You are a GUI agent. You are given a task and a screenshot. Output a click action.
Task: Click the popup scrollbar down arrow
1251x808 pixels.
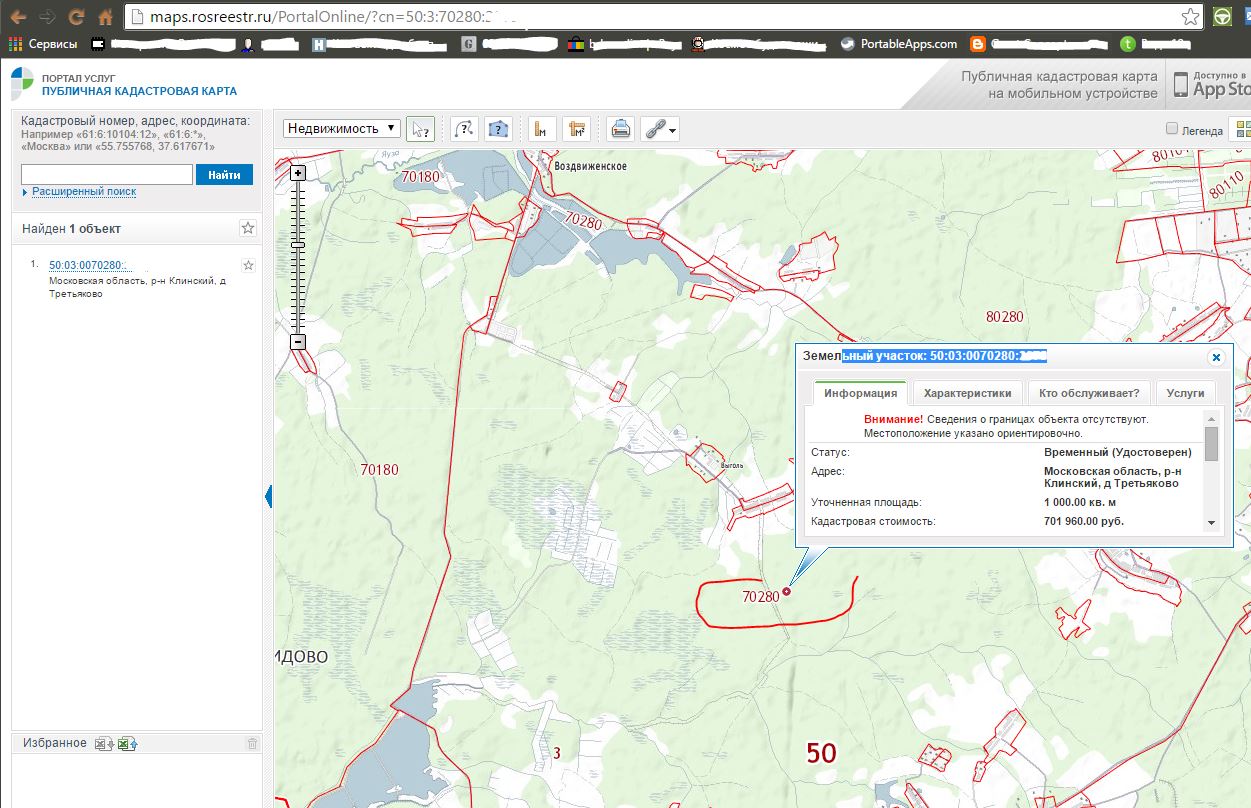point(1211,523)
